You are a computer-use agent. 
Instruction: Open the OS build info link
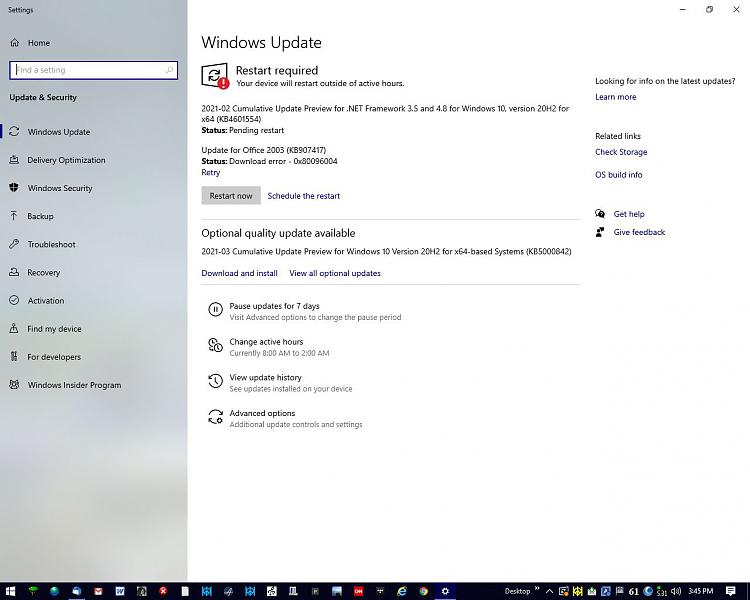(618, 175)
